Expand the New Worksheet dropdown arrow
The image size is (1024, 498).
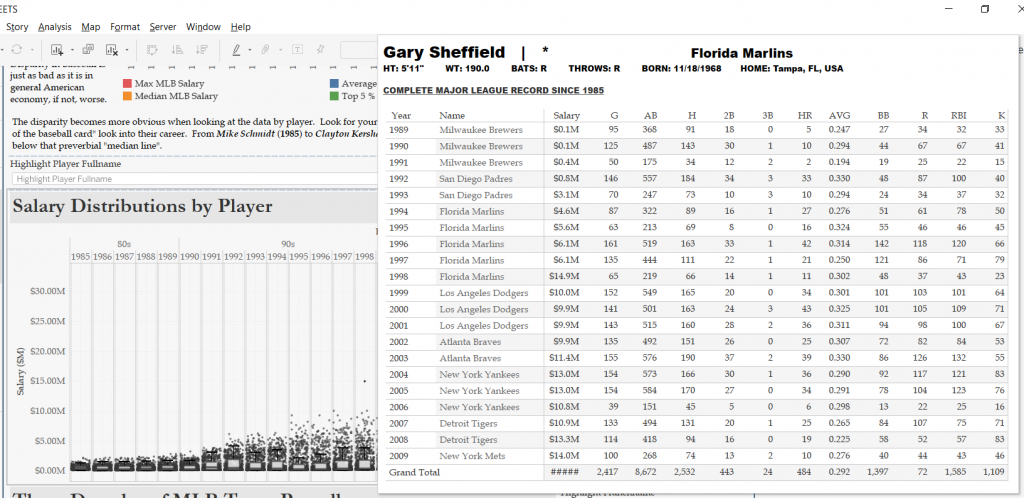coord(72,50)
